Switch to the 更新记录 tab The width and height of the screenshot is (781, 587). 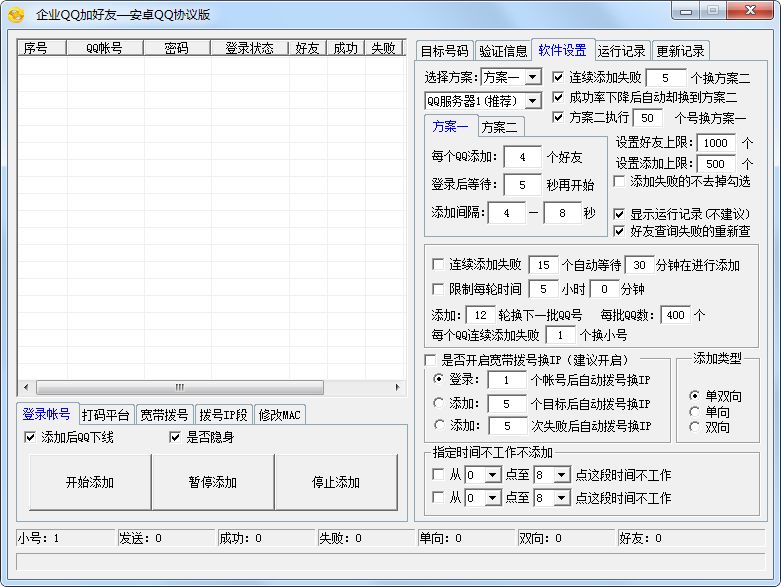point(680,51)
